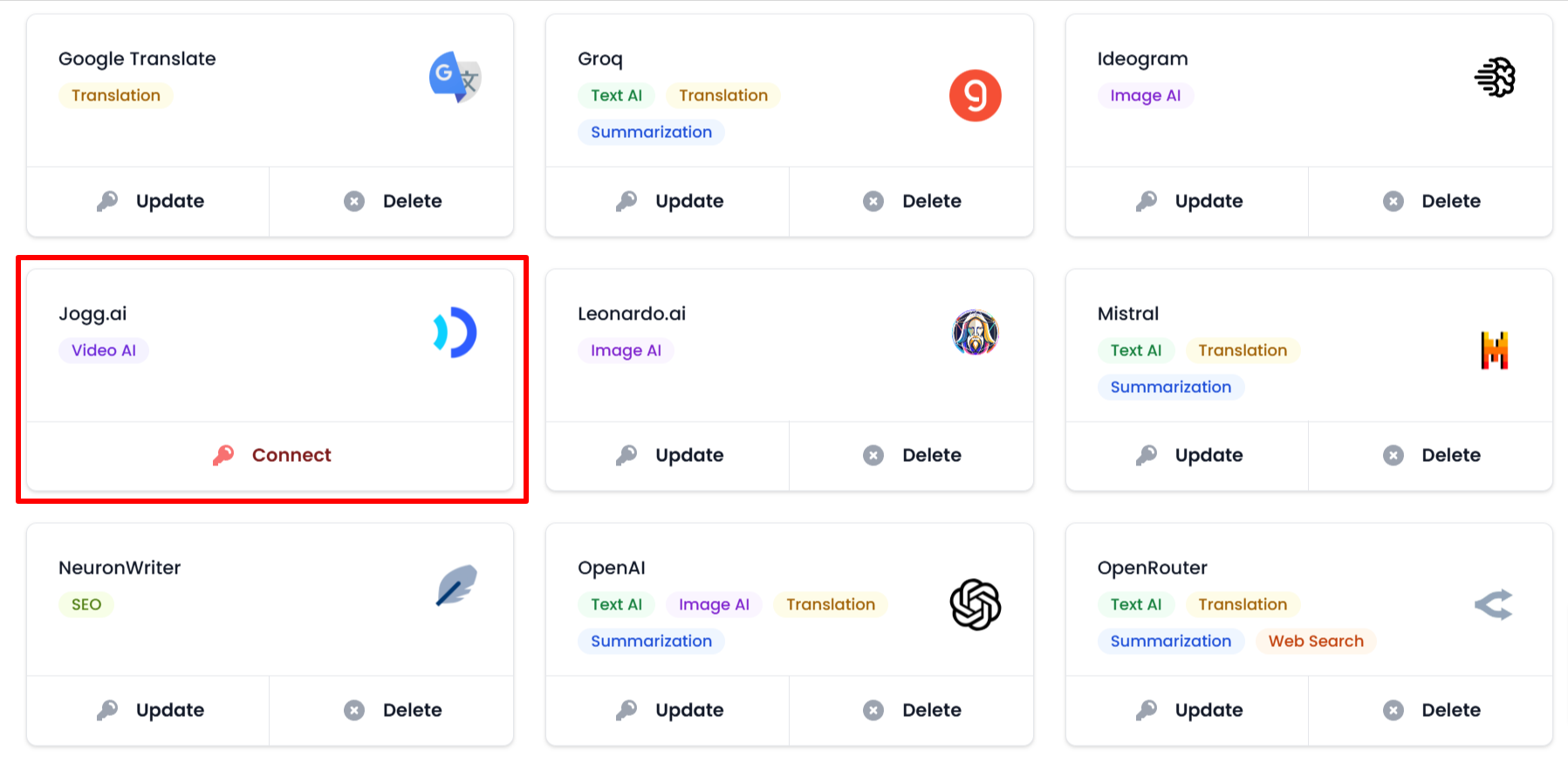This screenshot has width=1568, height=757.
Task: Select the Web Search tag on OpenRouter
Action: [1315, 641]
